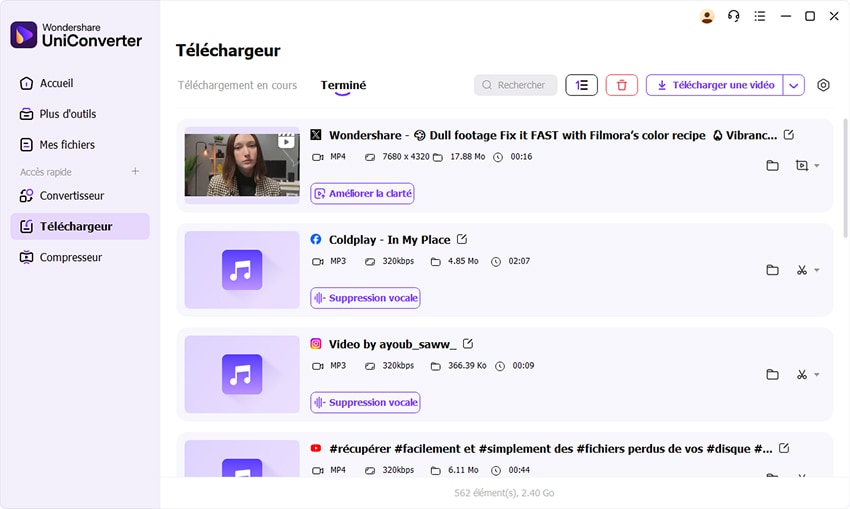Expand the Télécharger une vidéo dropdown arrow
This screenshot has width=850, height=509.
[x=794, y=85]
